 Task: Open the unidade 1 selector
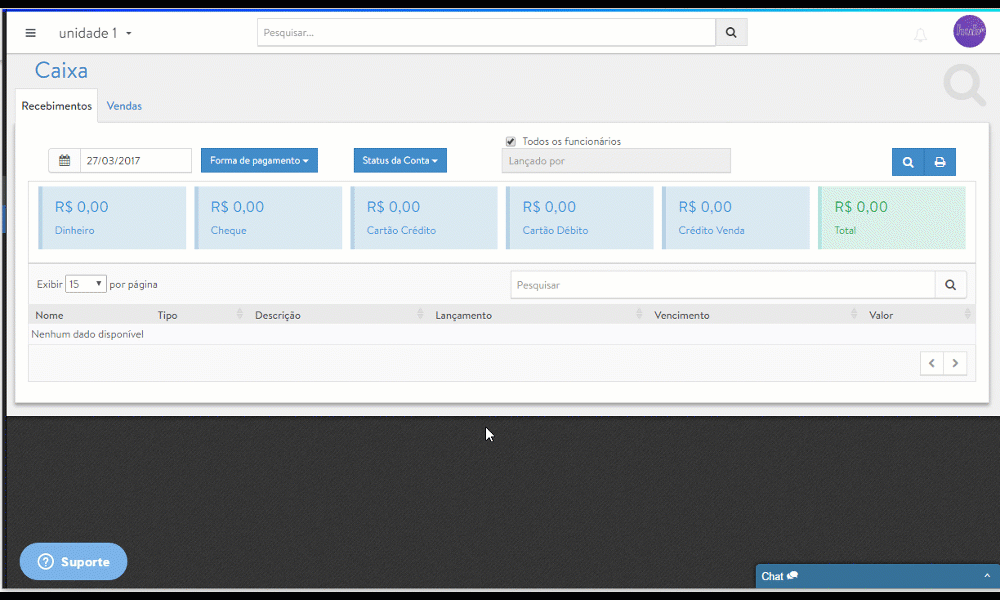95,33
